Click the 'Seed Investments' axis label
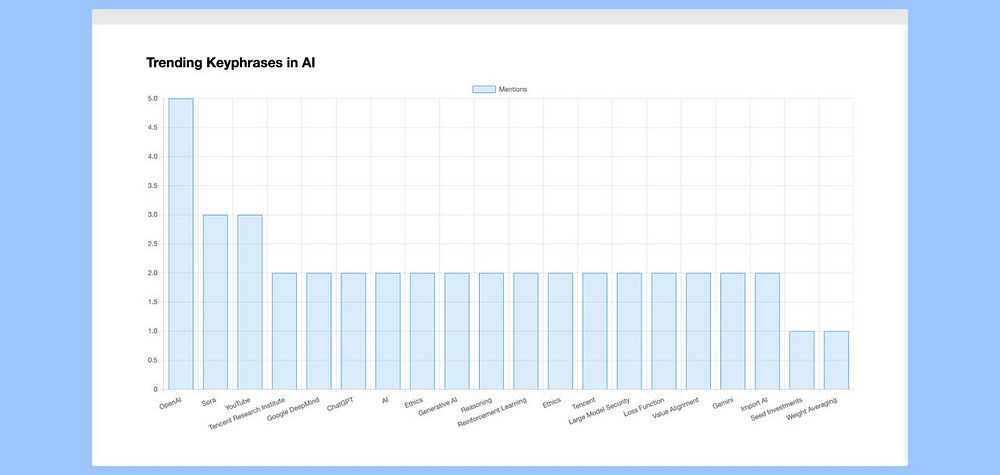1000x475 pixels. [777, 408]
